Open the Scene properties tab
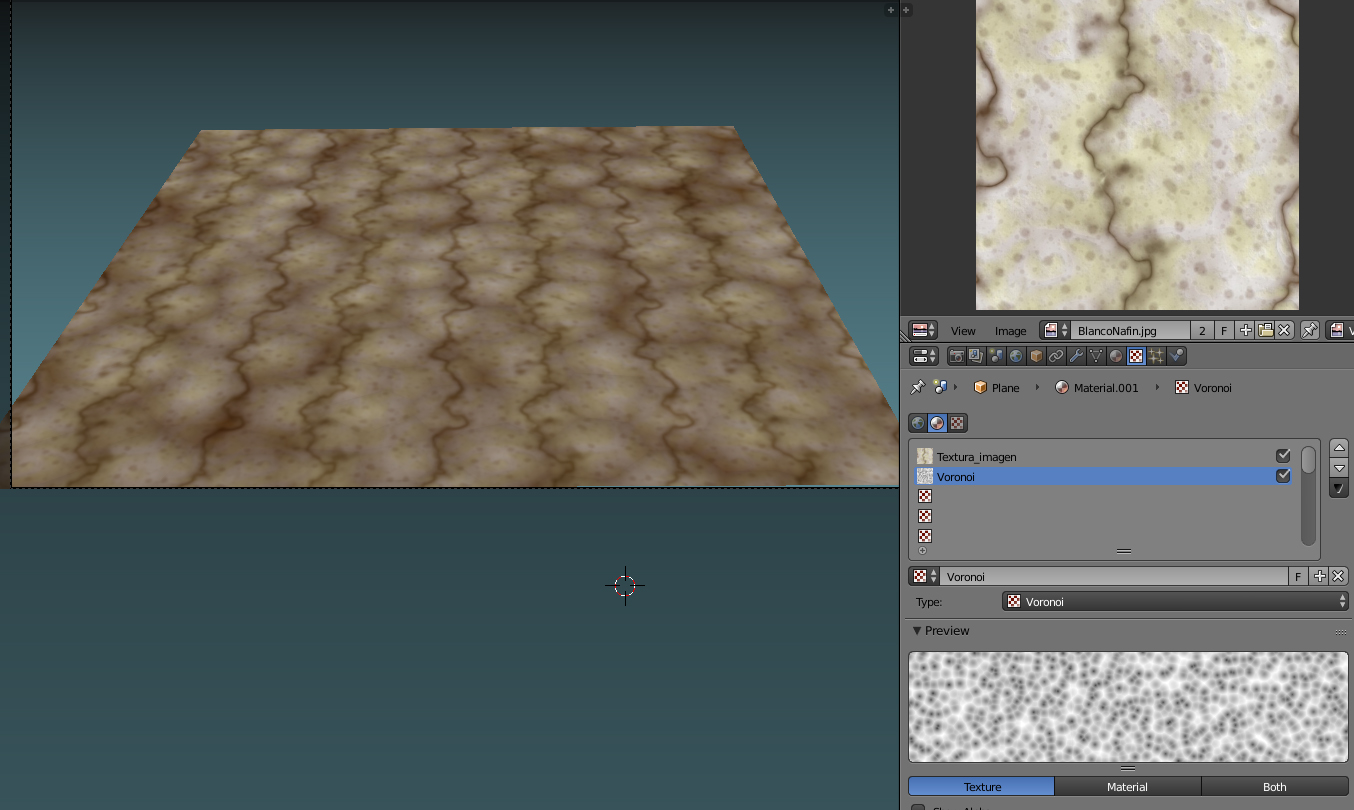Viewport: 1354px width, 810px height. pyautogui.click(x=996, y=356)
